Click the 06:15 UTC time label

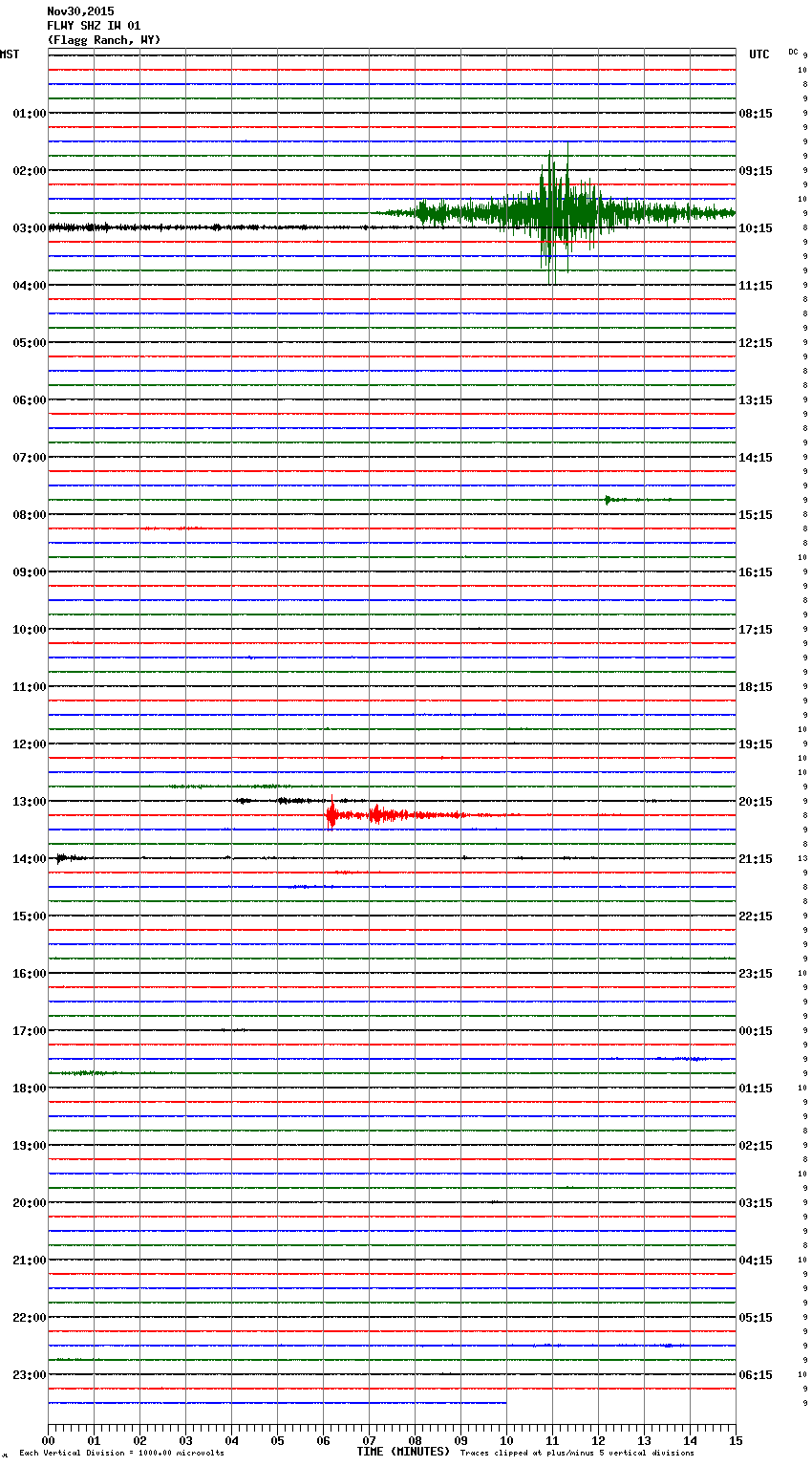(756, 1375)
